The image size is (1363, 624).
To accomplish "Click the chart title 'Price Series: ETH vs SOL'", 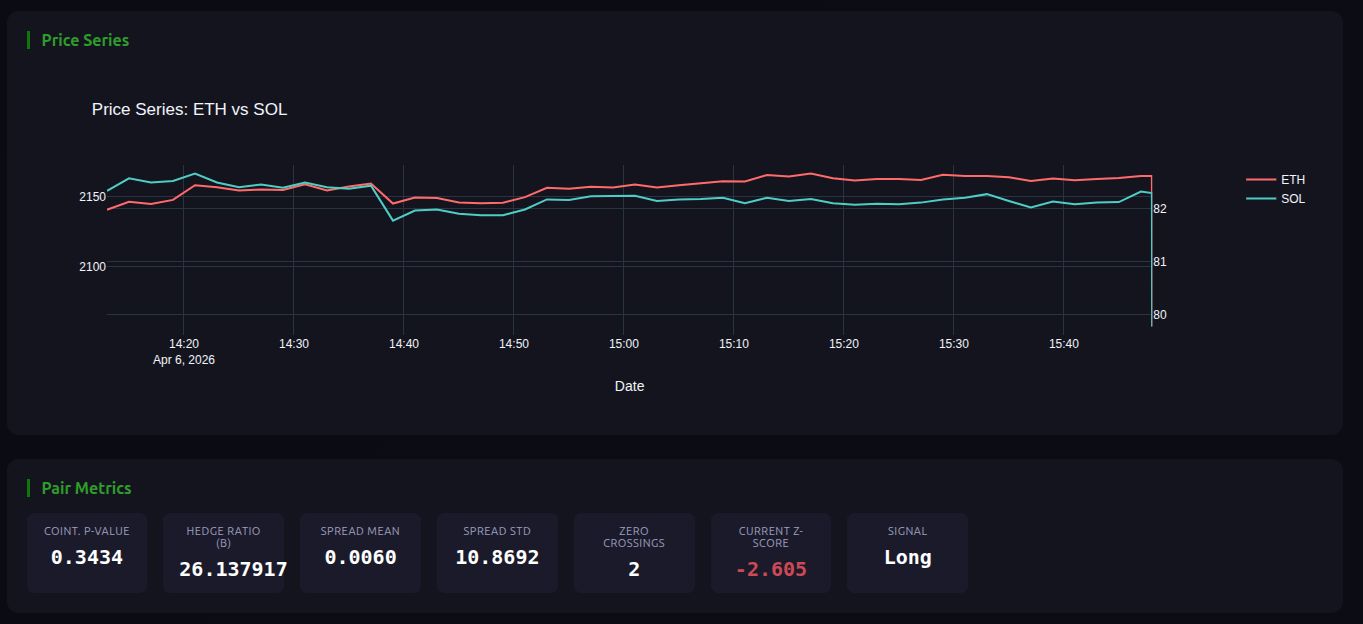I will tap(189, 110).
